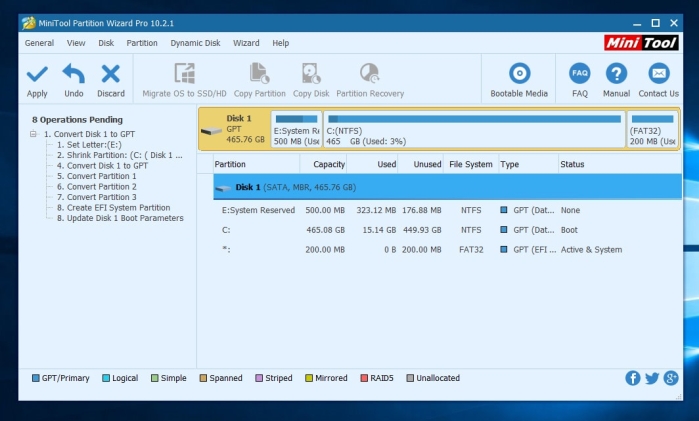Click the Unallocated legend swatch
This screenshot has height=421, width=699.
[410, 378]
